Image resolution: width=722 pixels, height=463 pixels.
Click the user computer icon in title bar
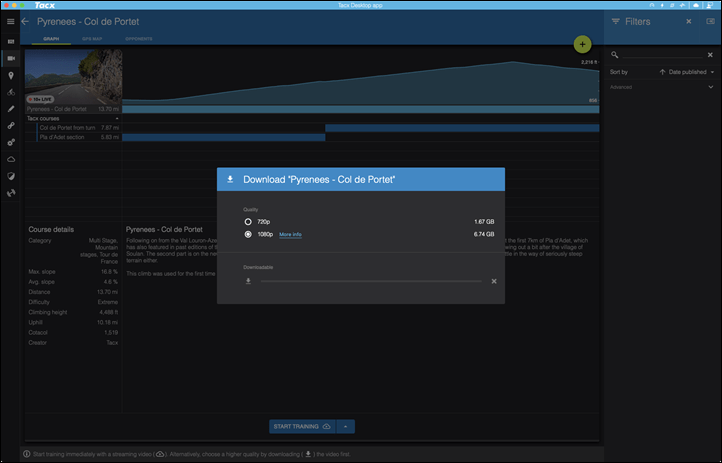click(710, 5)
